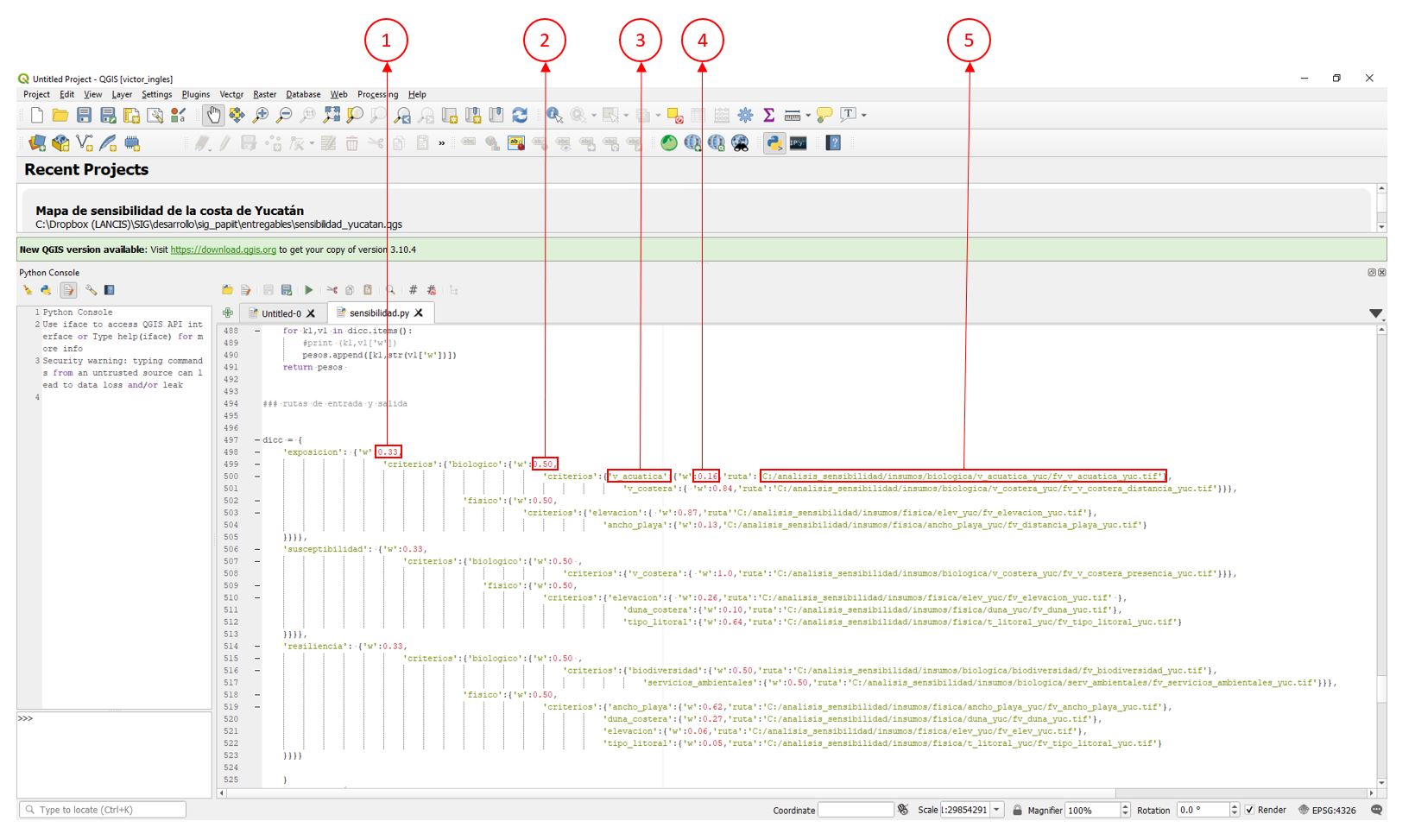Click the Uncomment icon in editor toolbar
The width and height of the screenshot is (1415, 840).
432,290
